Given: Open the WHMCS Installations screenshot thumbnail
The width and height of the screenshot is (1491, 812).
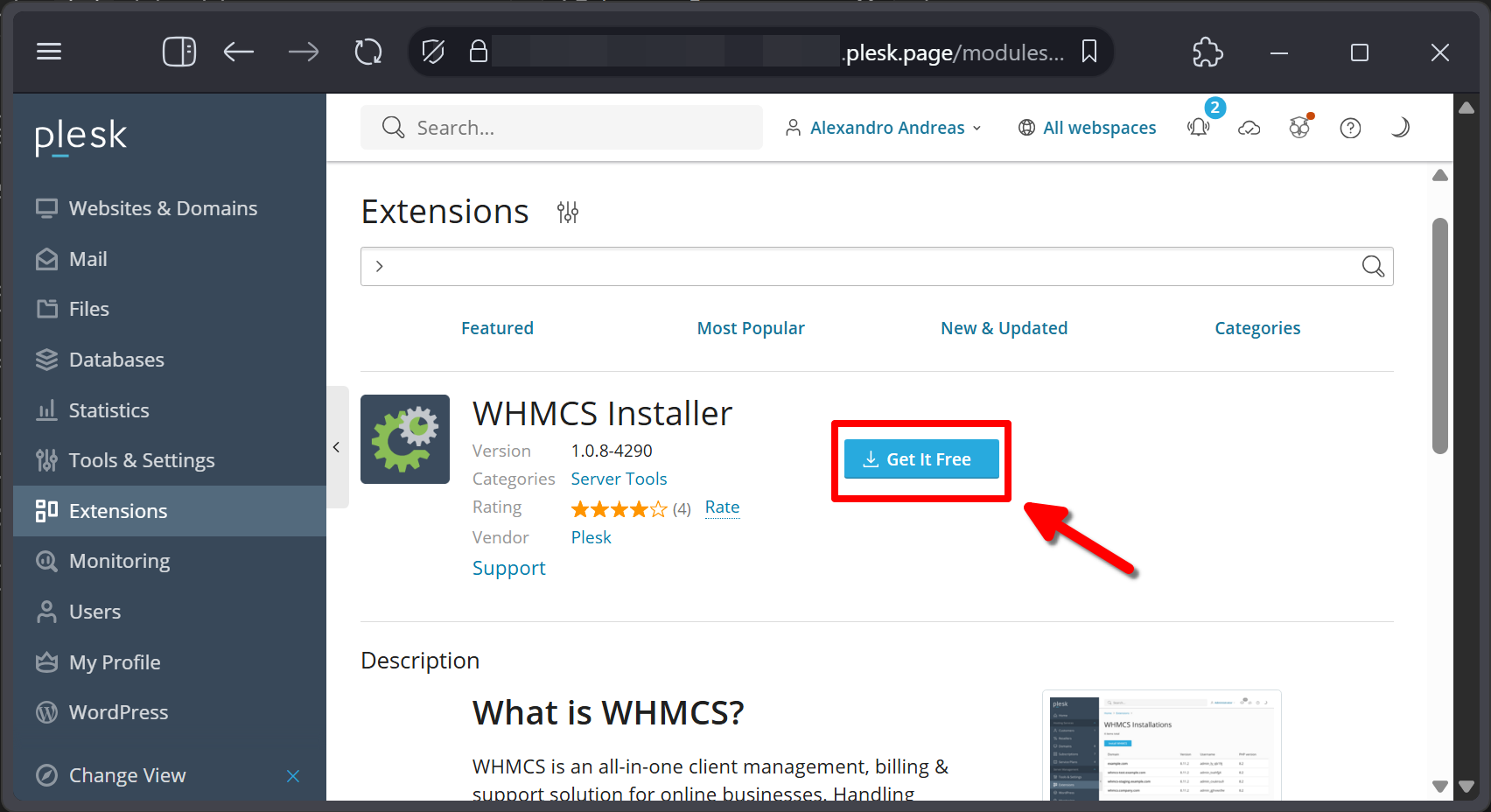Looking at the screenshot, I should coord(1162,745).
